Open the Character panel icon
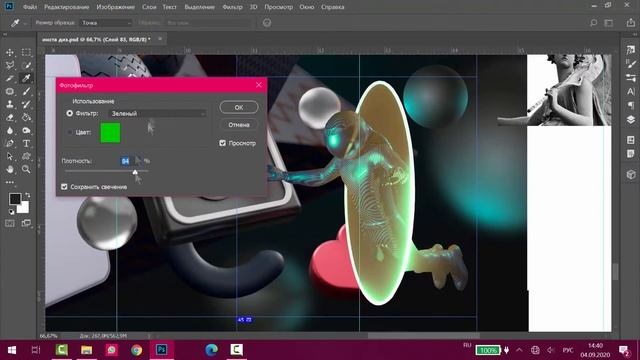640x360 pixels. click(x=631, y=92)
